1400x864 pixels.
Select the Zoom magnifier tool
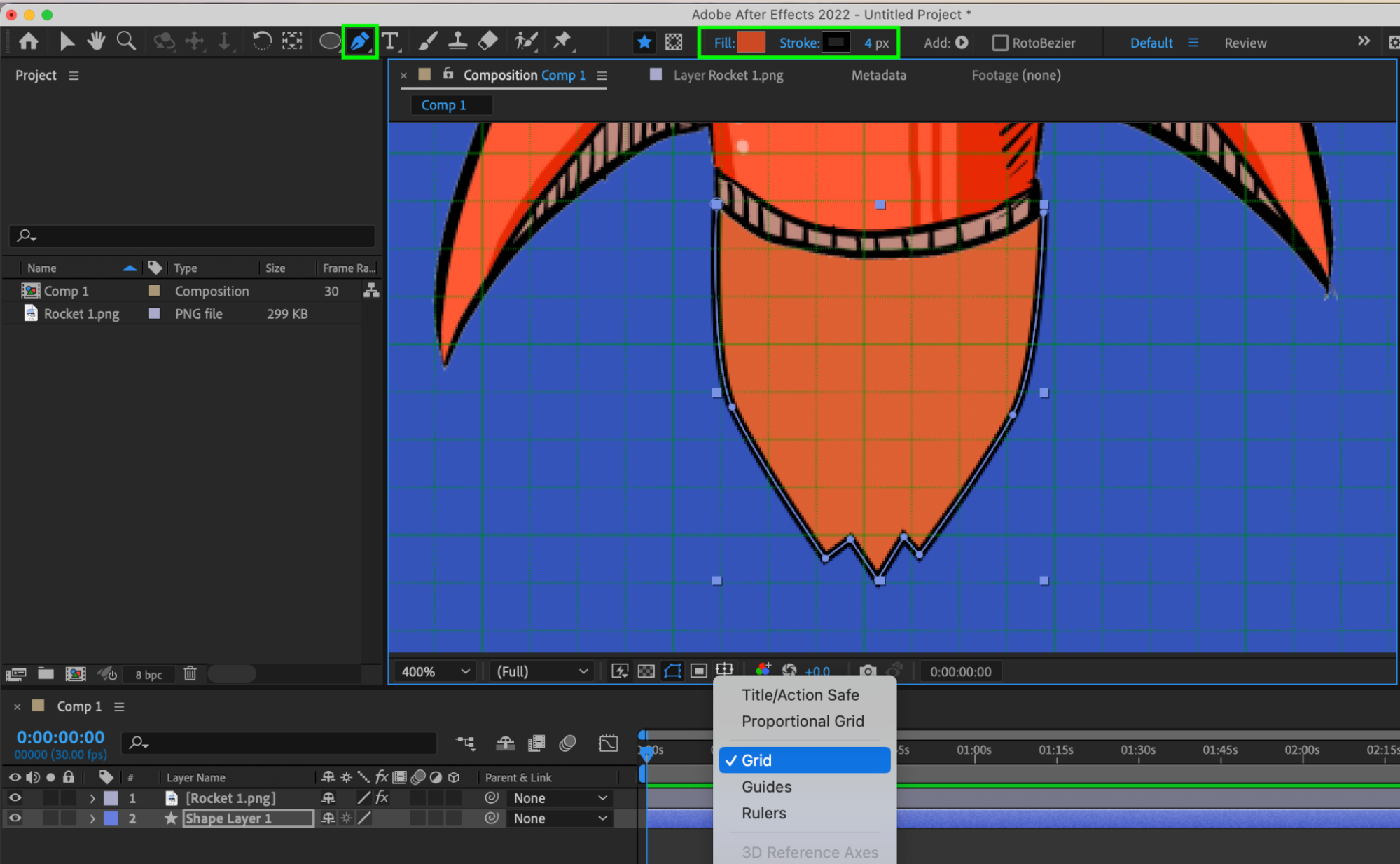pos(126,41)
